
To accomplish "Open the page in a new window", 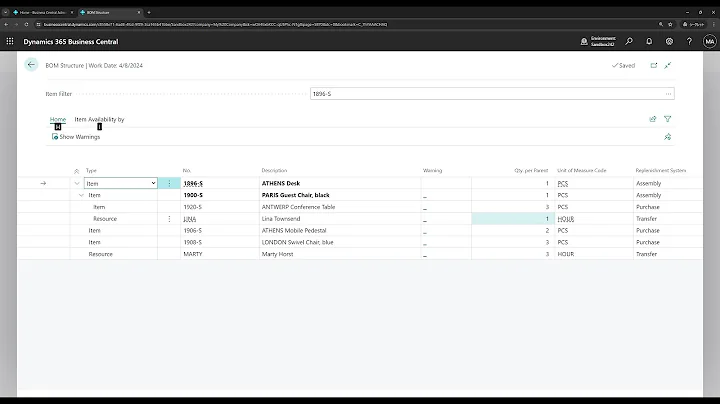I will point(653,65).
